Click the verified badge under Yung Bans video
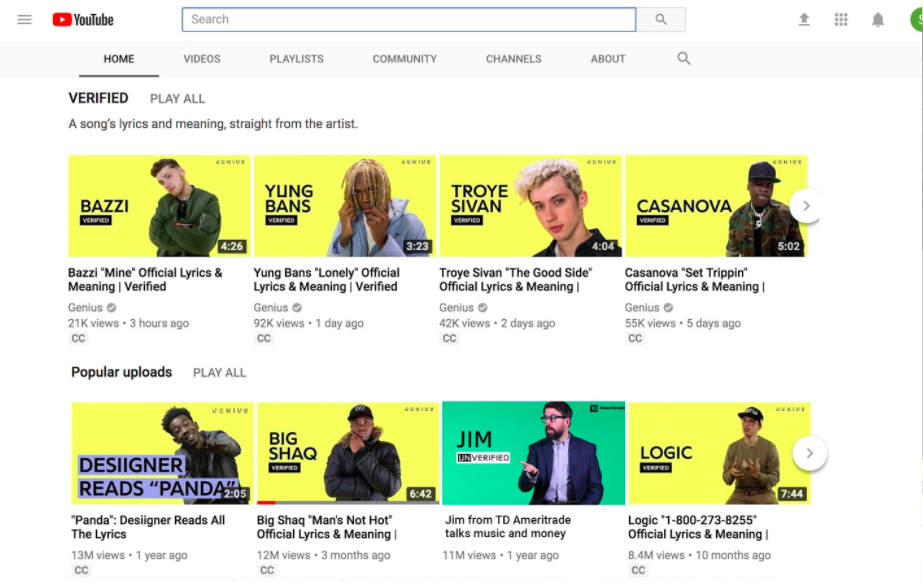This screenshot has width=923, height=584. [297, 307]
